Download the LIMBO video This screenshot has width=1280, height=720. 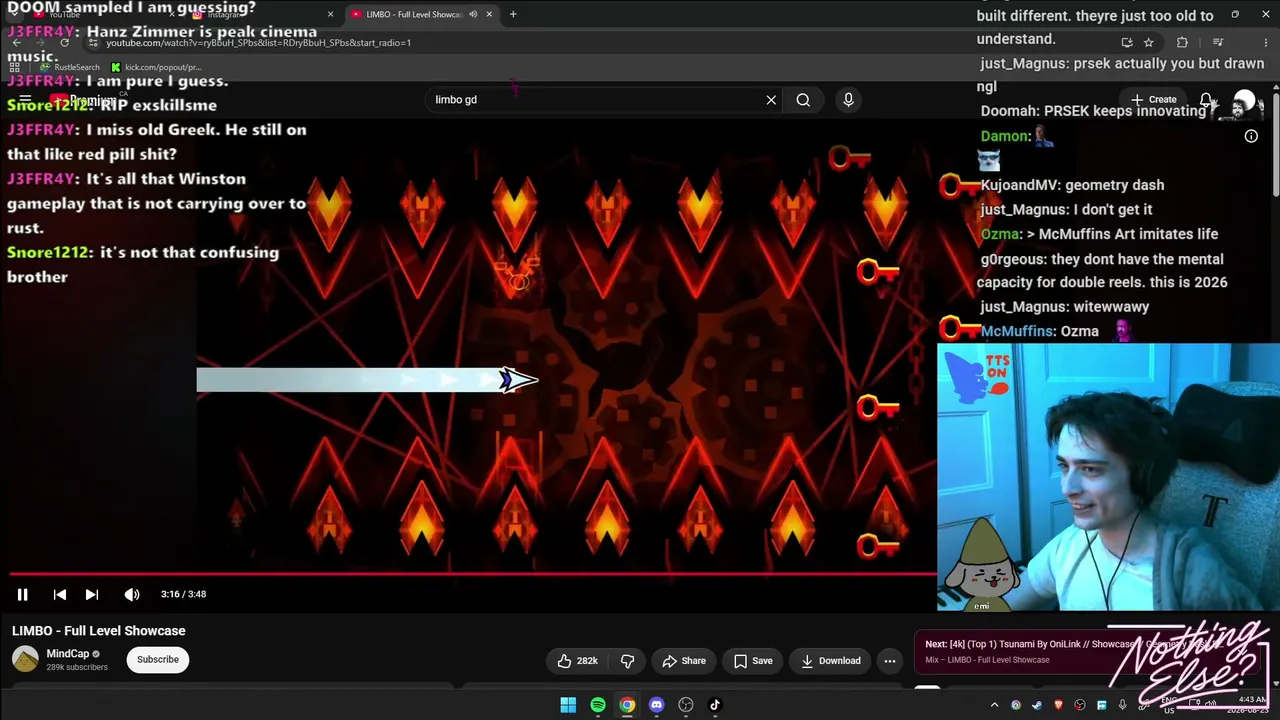[830, 661]
